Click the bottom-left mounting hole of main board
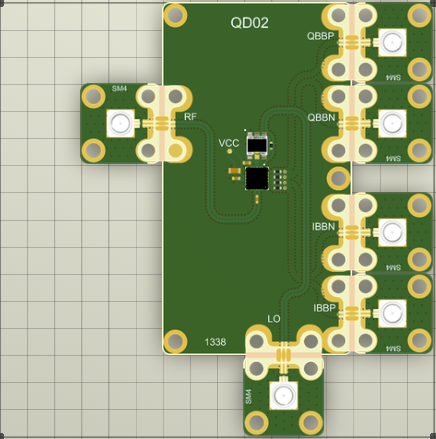 [x=175, y=341]
